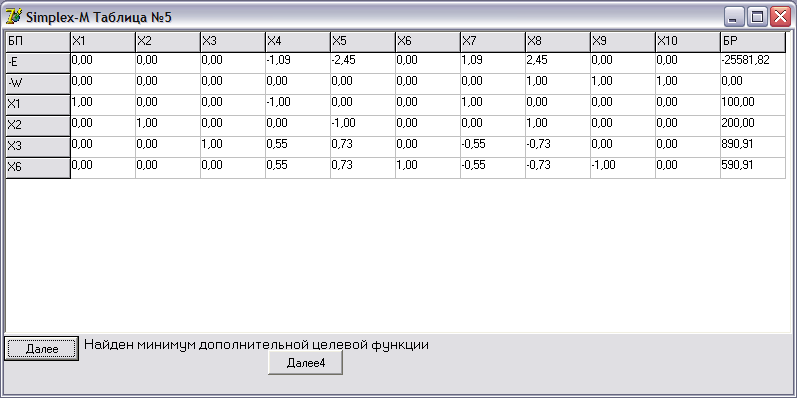The image size is (797, 398).
Task: Click the 1,09 cell in the -E row
Action: pyautogui.click(x=493, y=63)
